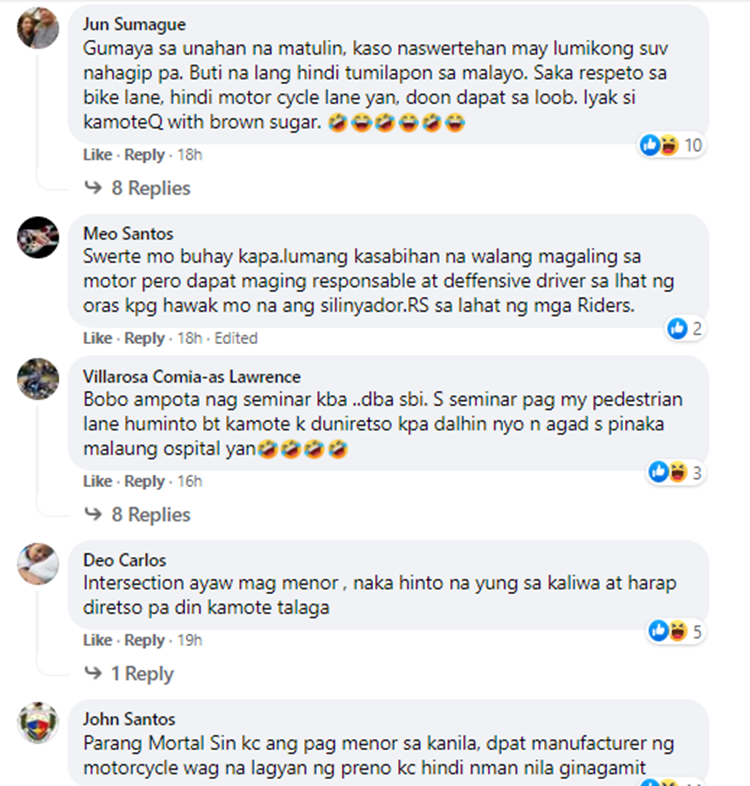Like Villarosa Comia-as Lawrence's comment
The width and height of the screenshot is (750, 786).
[97, 481]
